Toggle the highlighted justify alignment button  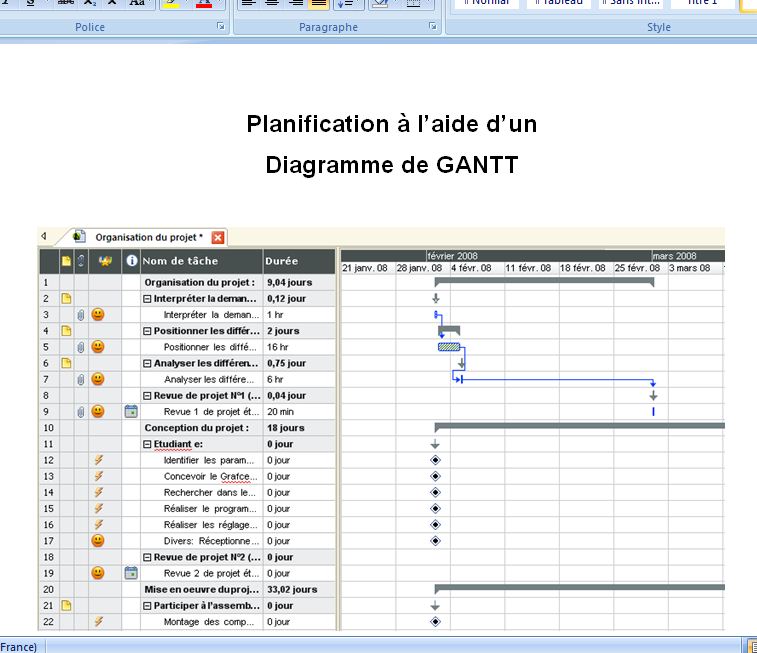coord(319,4)
